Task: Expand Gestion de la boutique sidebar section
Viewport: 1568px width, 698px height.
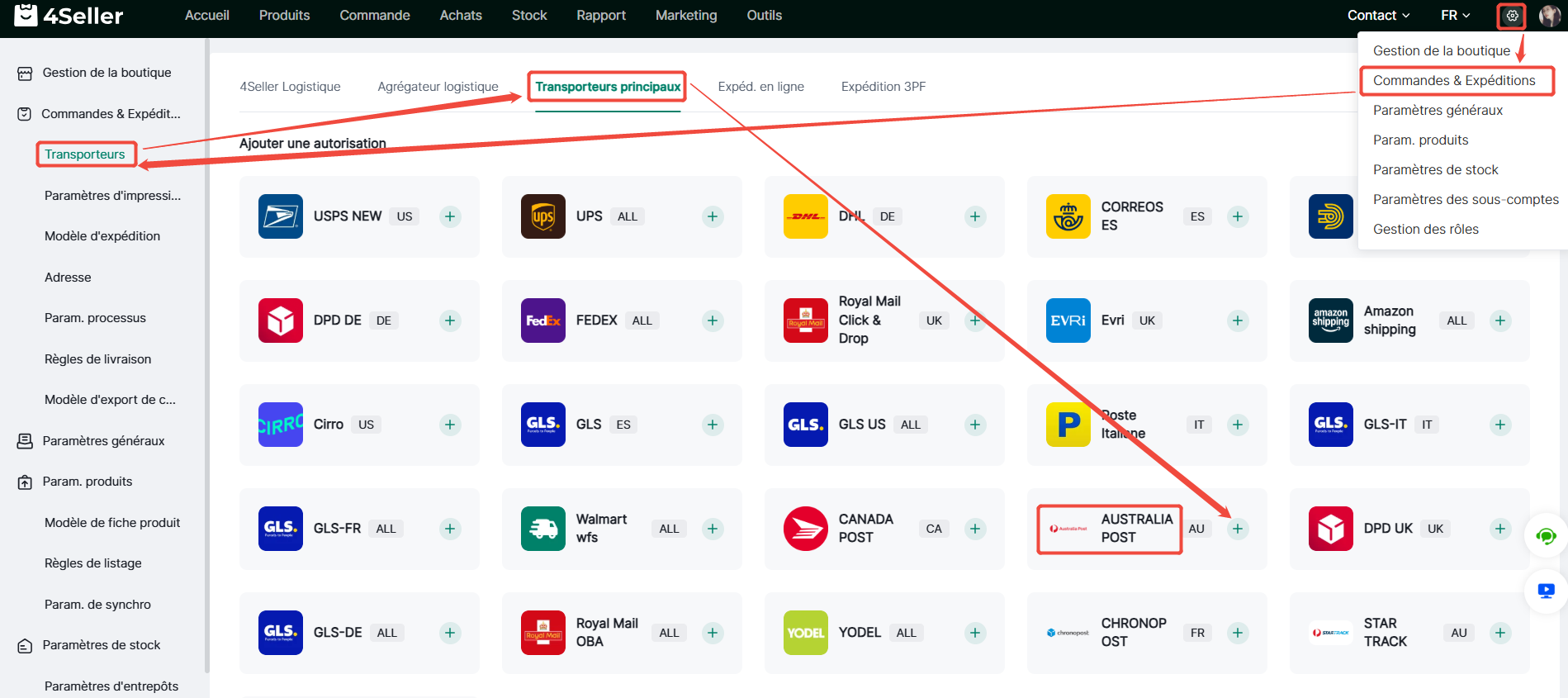Action: (x=107, y=73)
